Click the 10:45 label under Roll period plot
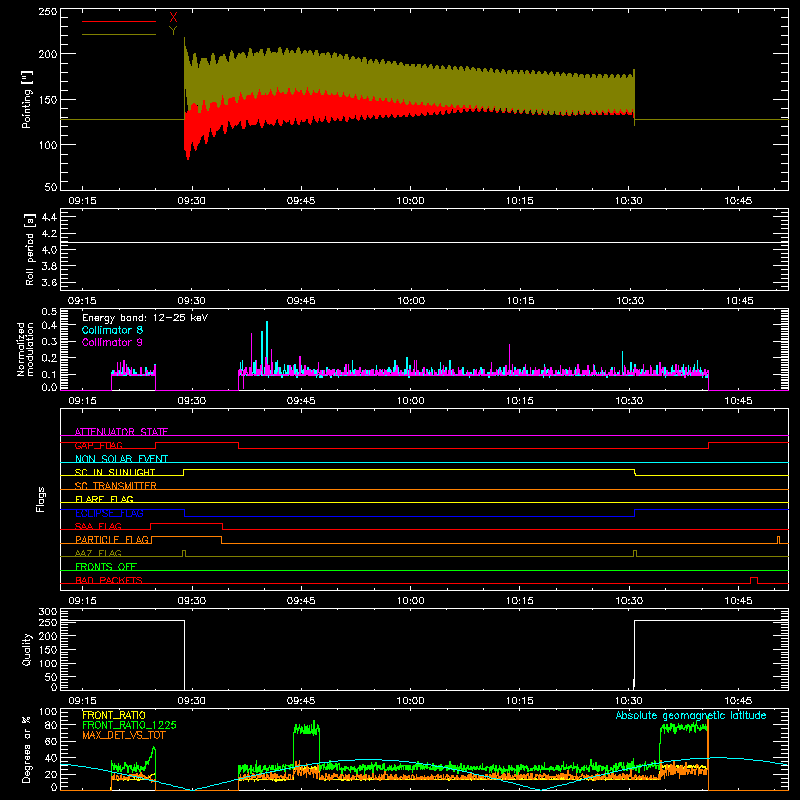The height and width of the screenshot is (800, 800). pyautogui.click(x=739, y=301)
